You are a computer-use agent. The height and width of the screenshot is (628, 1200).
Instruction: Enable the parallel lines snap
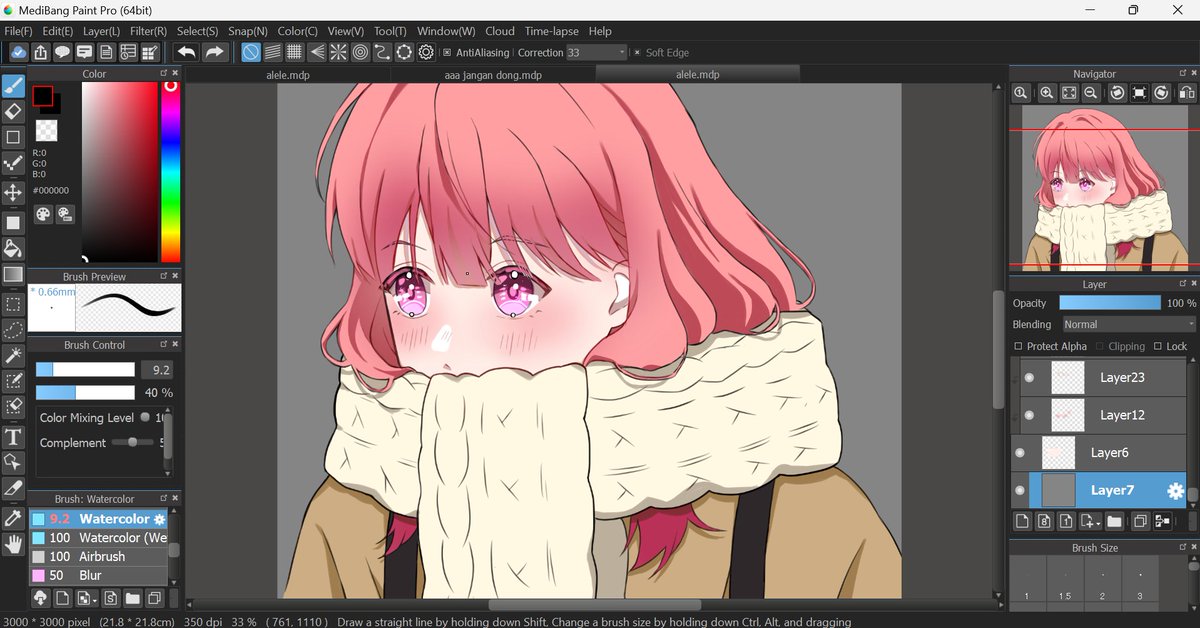(x=273, y=52)
